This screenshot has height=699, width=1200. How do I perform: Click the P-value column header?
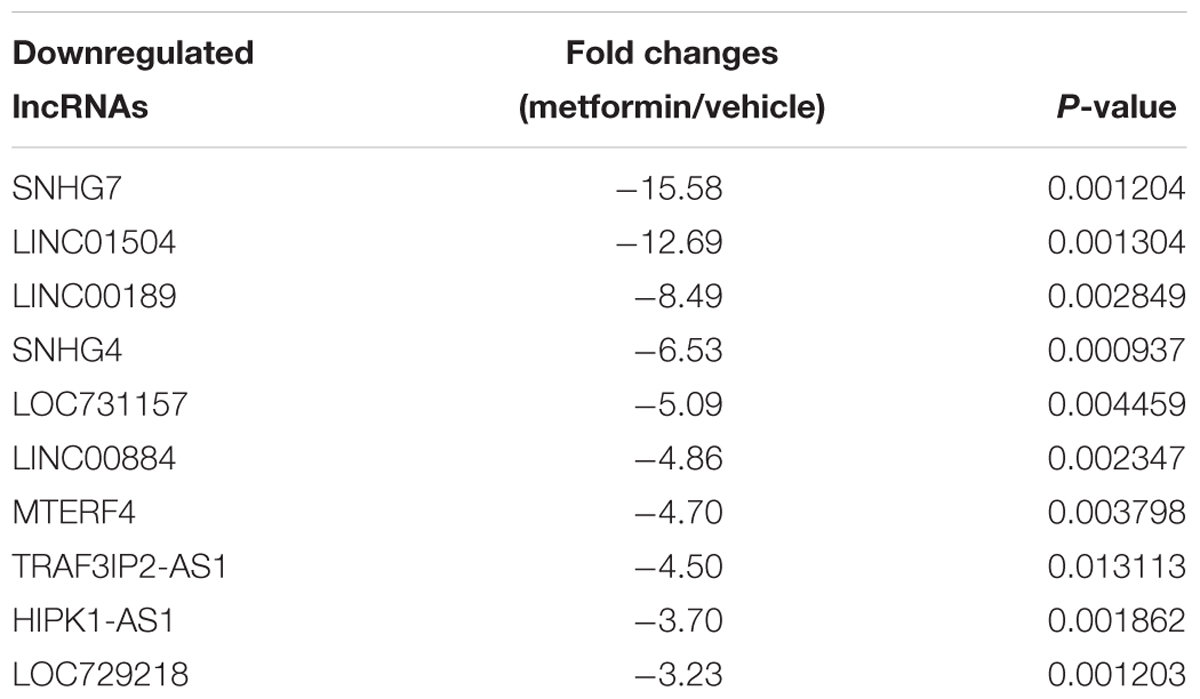click(x=1116, y=106)
